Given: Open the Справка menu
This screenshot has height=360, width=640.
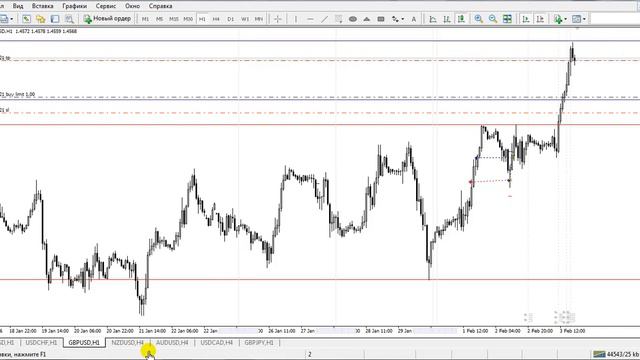Looking at the screenshot, I should pos(160,6).
